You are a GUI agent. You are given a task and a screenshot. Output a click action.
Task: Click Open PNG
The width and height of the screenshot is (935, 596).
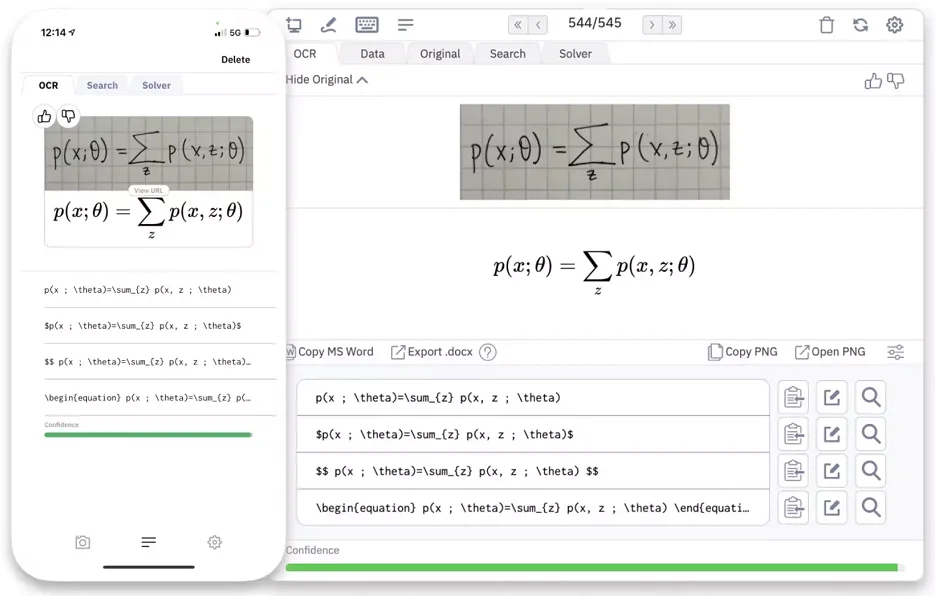pyautogui.click(x=830, y=352)
